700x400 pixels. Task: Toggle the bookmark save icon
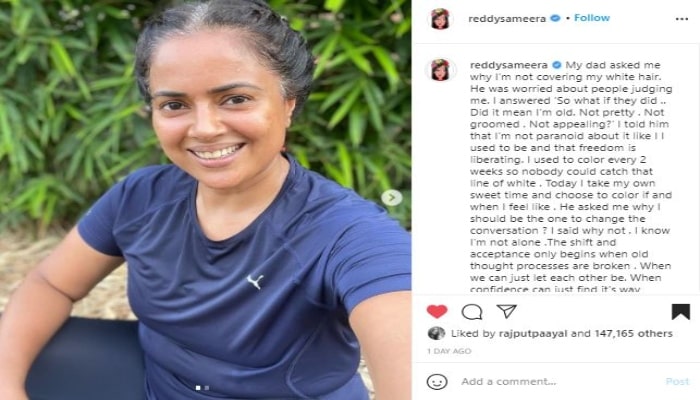(x=681, y=312)
